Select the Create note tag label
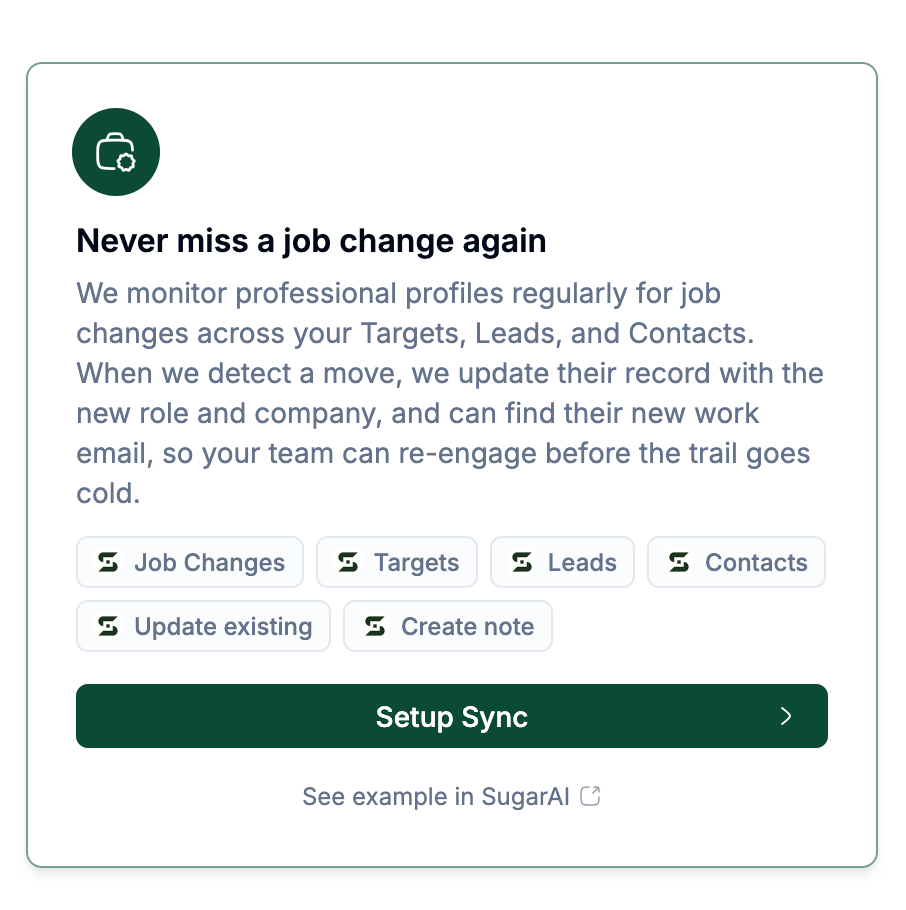 [468, 626]
